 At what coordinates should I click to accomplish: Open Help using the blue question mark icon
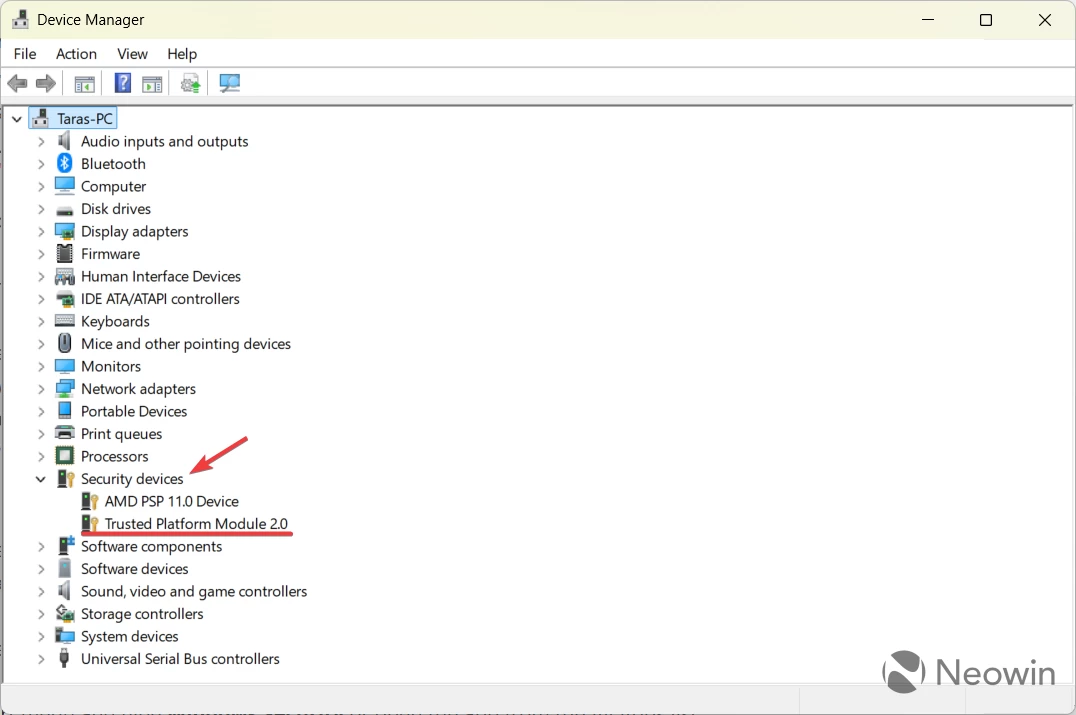point(122,83)
